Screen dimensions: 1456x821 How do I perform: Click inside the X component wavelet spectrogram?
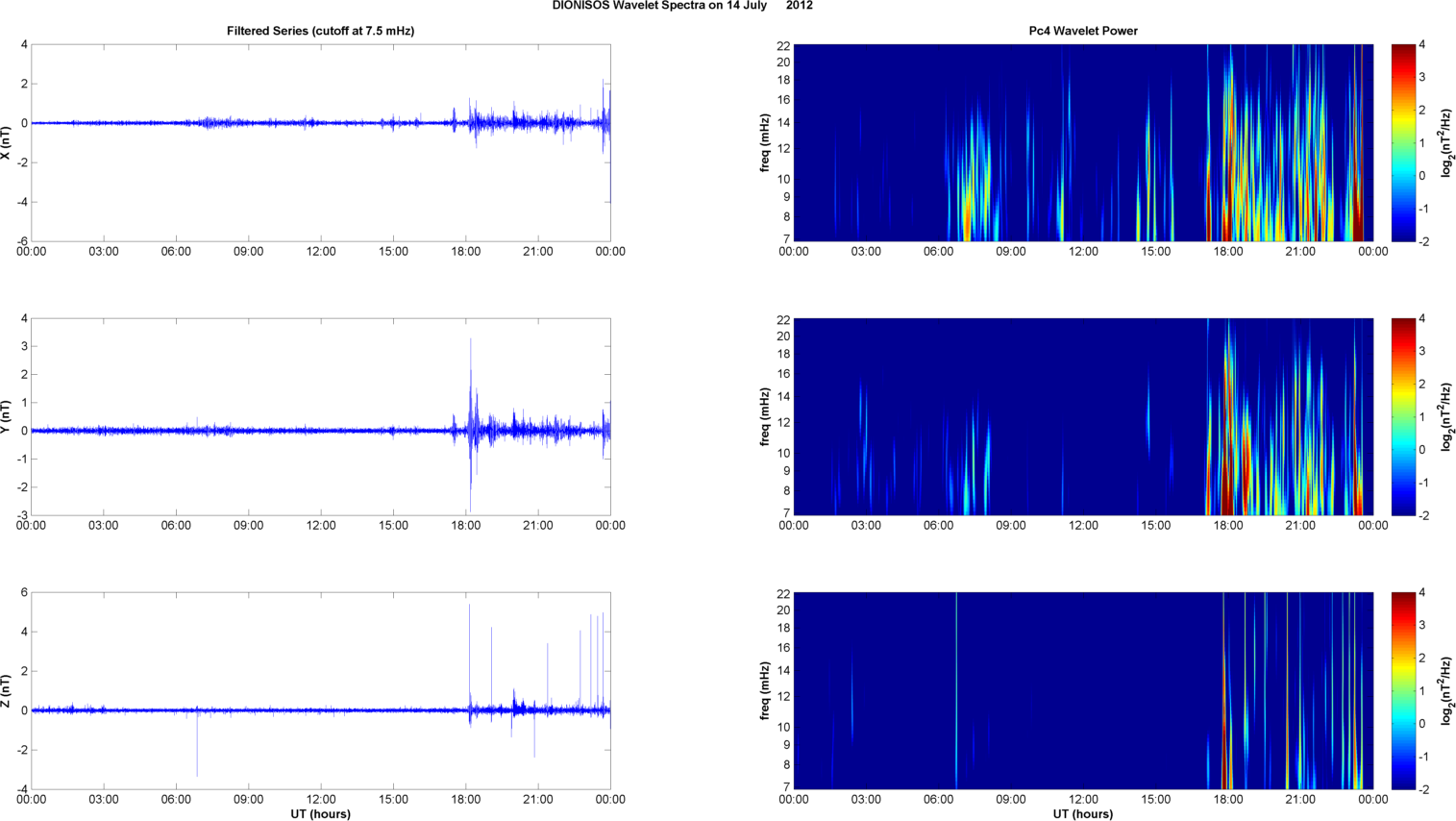point(1083,142)
